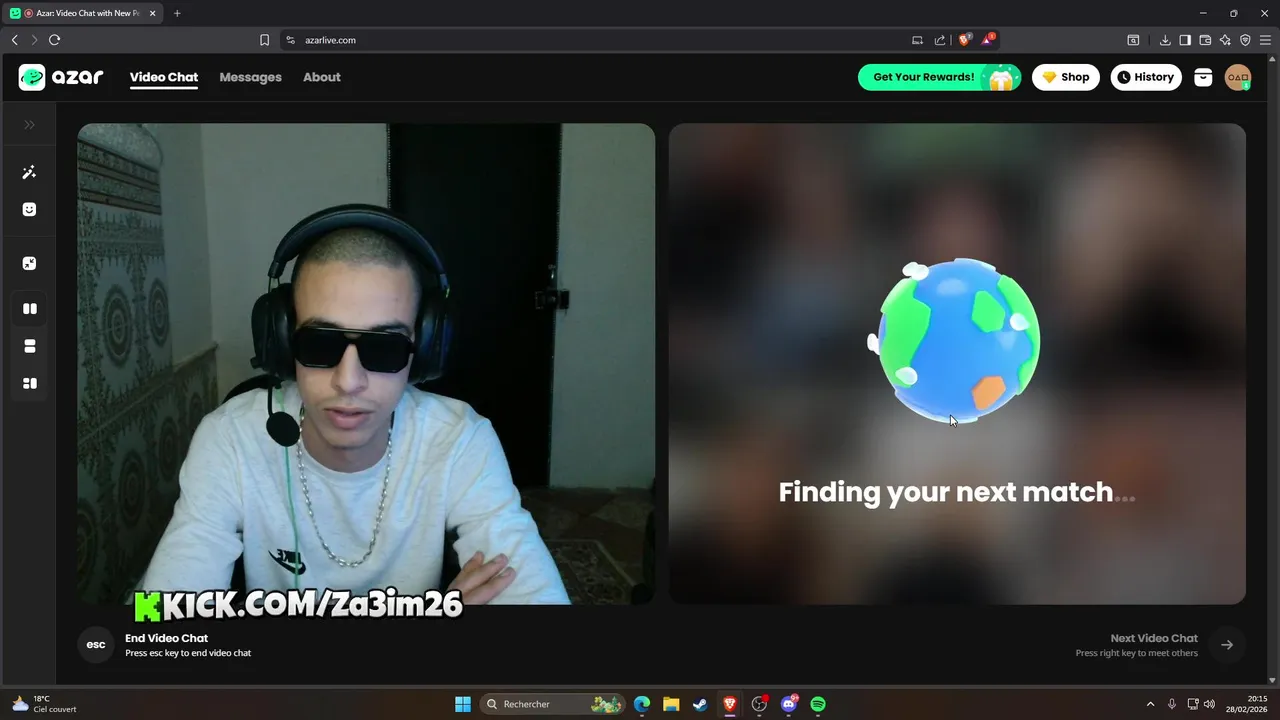
Task: Click End Video Chat label
Action: tap(166, 638)
